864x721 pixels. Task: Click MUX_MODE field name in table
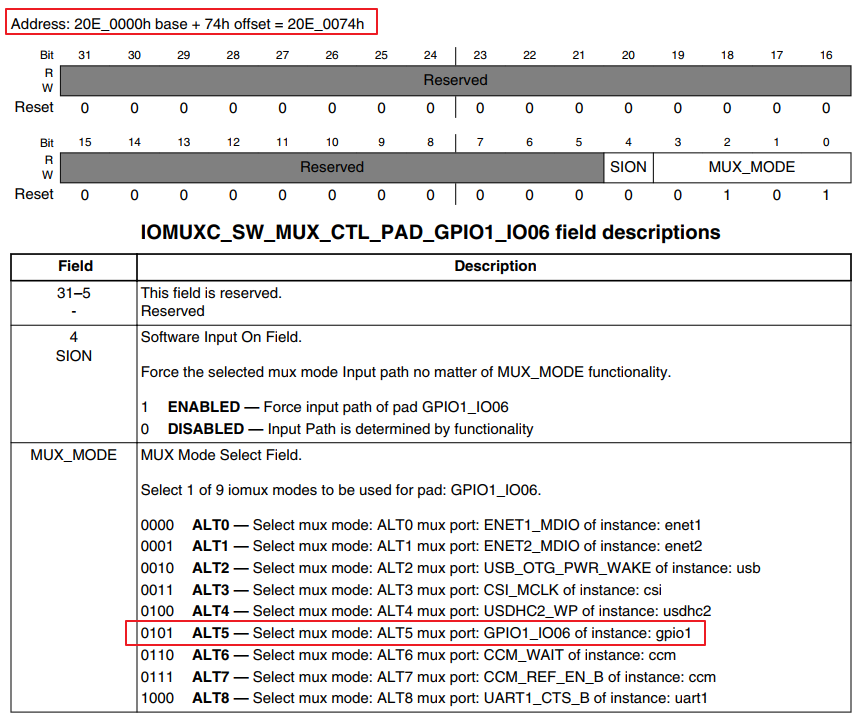74,455
